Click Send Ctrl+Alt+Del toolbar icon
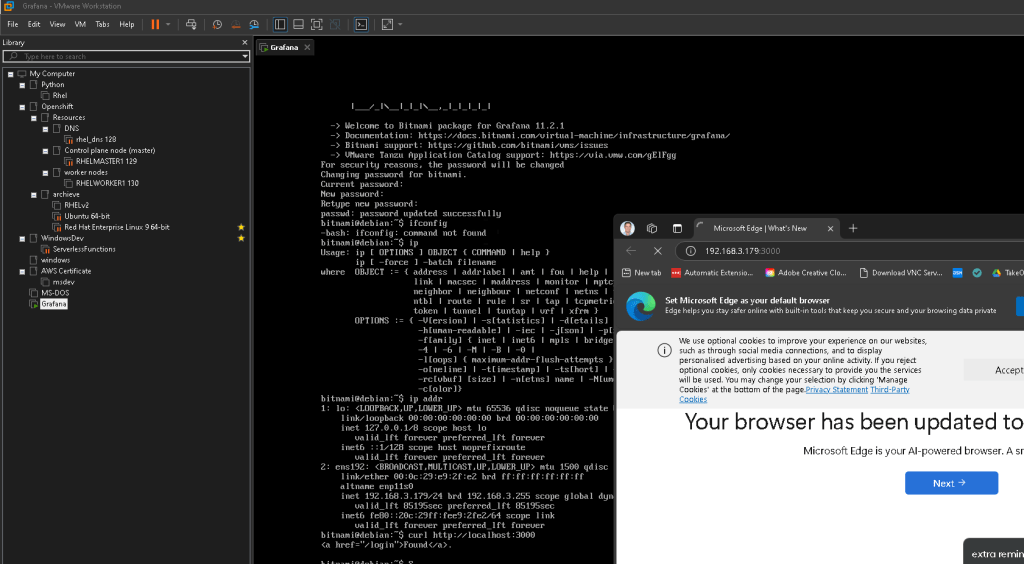The image size is (1024, 564). 191,24
